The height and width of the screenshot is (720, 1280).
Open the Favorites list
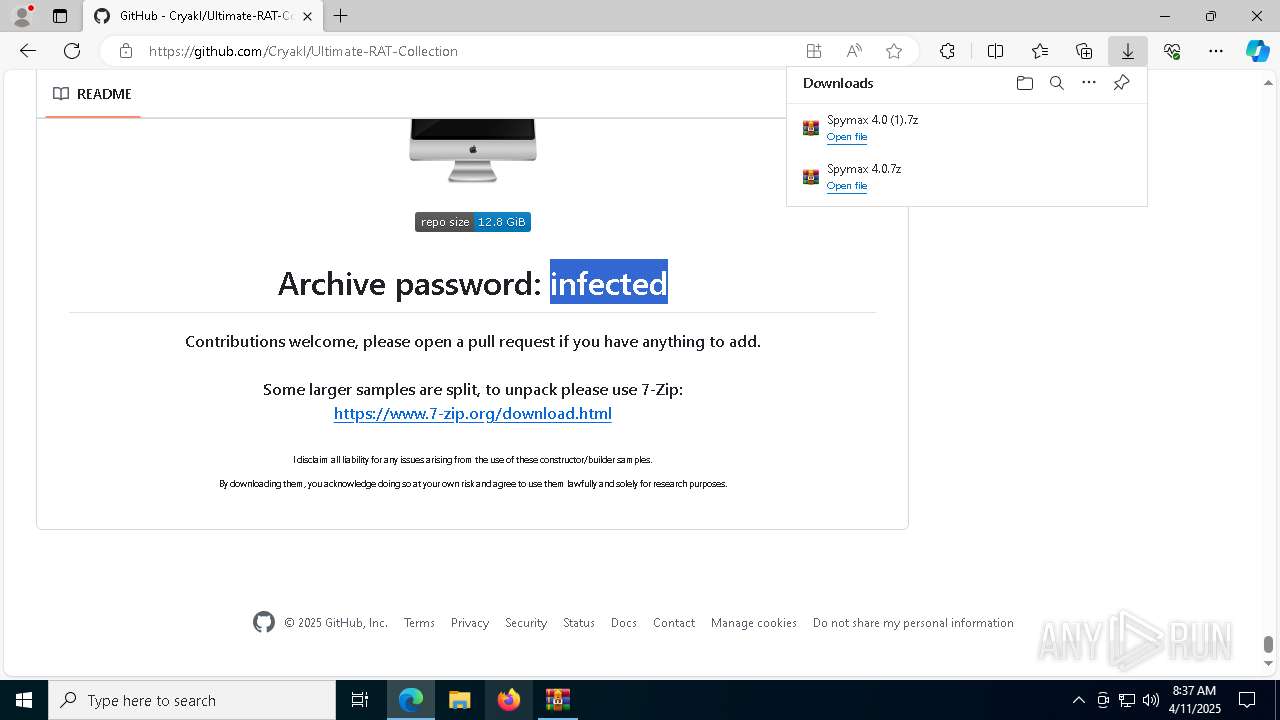[1040, 51]
